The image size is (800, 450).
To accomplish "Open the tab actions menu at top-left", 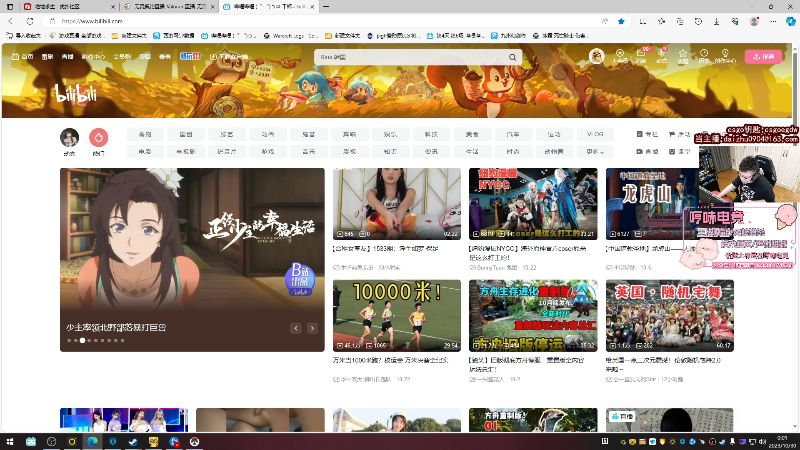I will 10,7.
